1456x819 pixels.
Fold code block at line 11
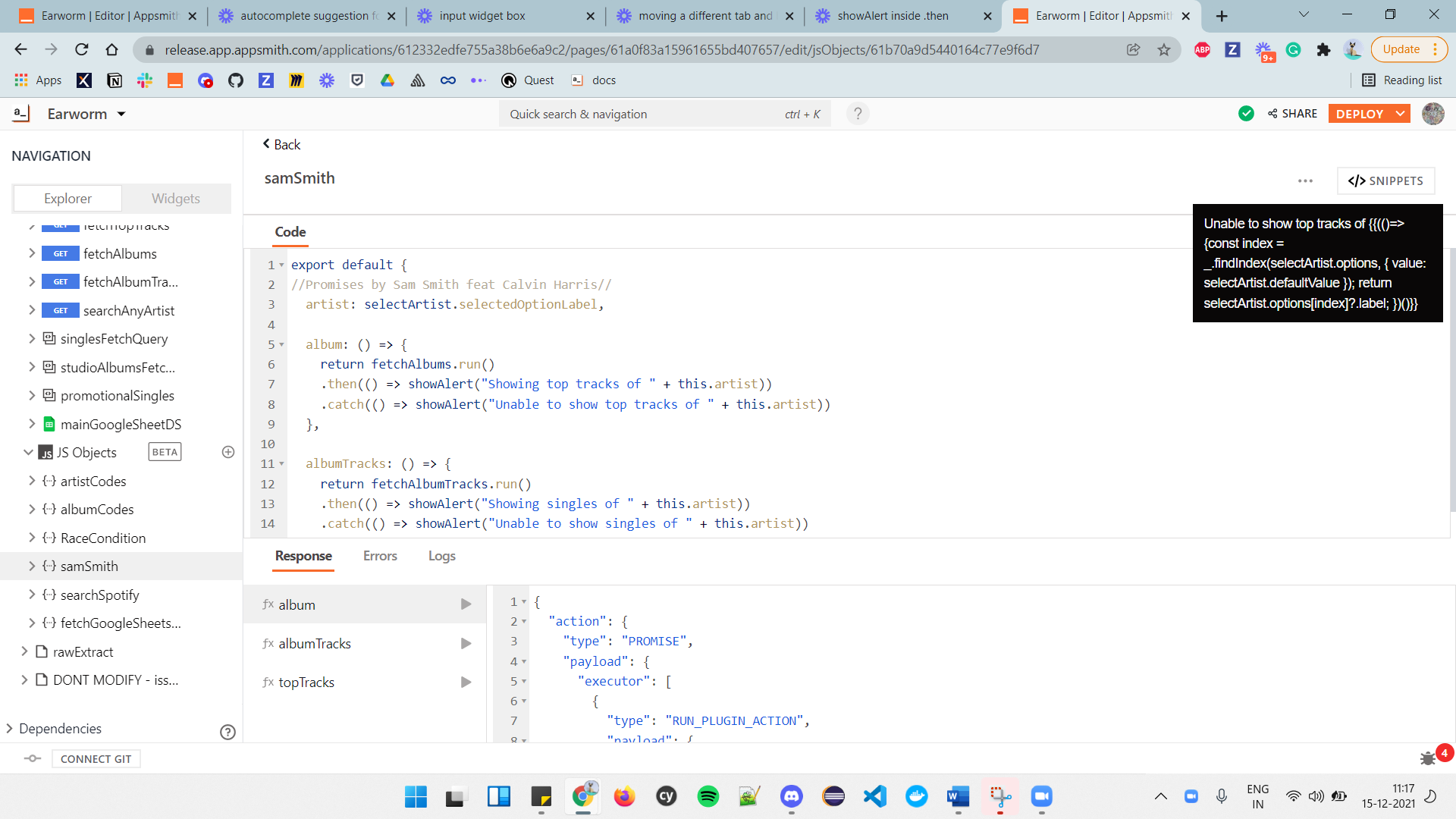tap(281, 464)
